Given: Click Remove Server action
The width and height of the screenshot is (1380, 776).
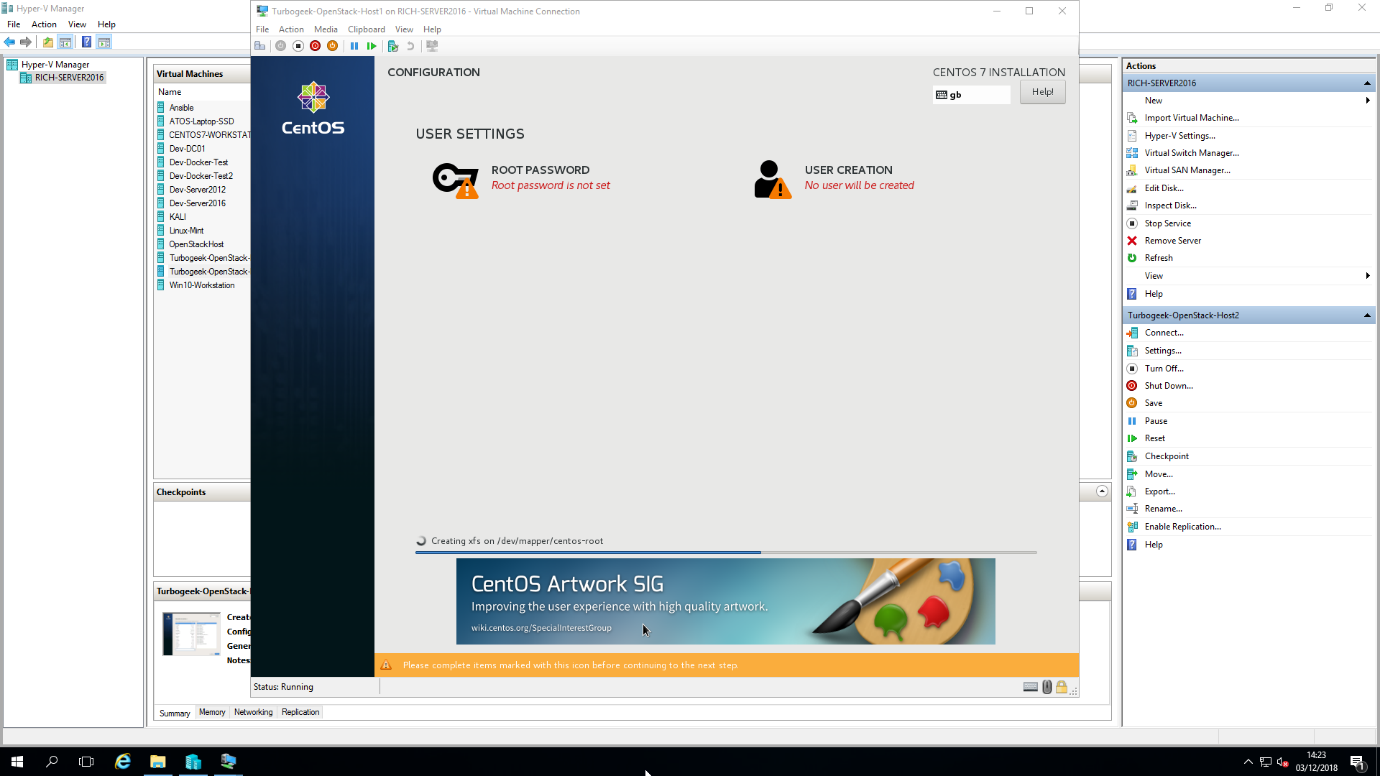Looking at the screenshot, I should pos(1172,240).
